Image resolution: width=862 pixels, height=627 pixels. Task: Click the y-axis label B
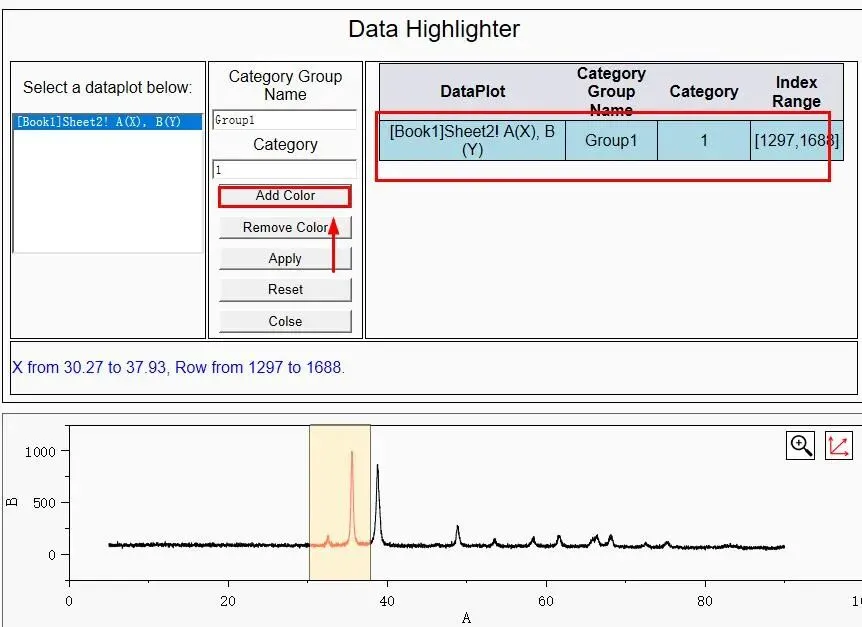click(x=12, y=502)
